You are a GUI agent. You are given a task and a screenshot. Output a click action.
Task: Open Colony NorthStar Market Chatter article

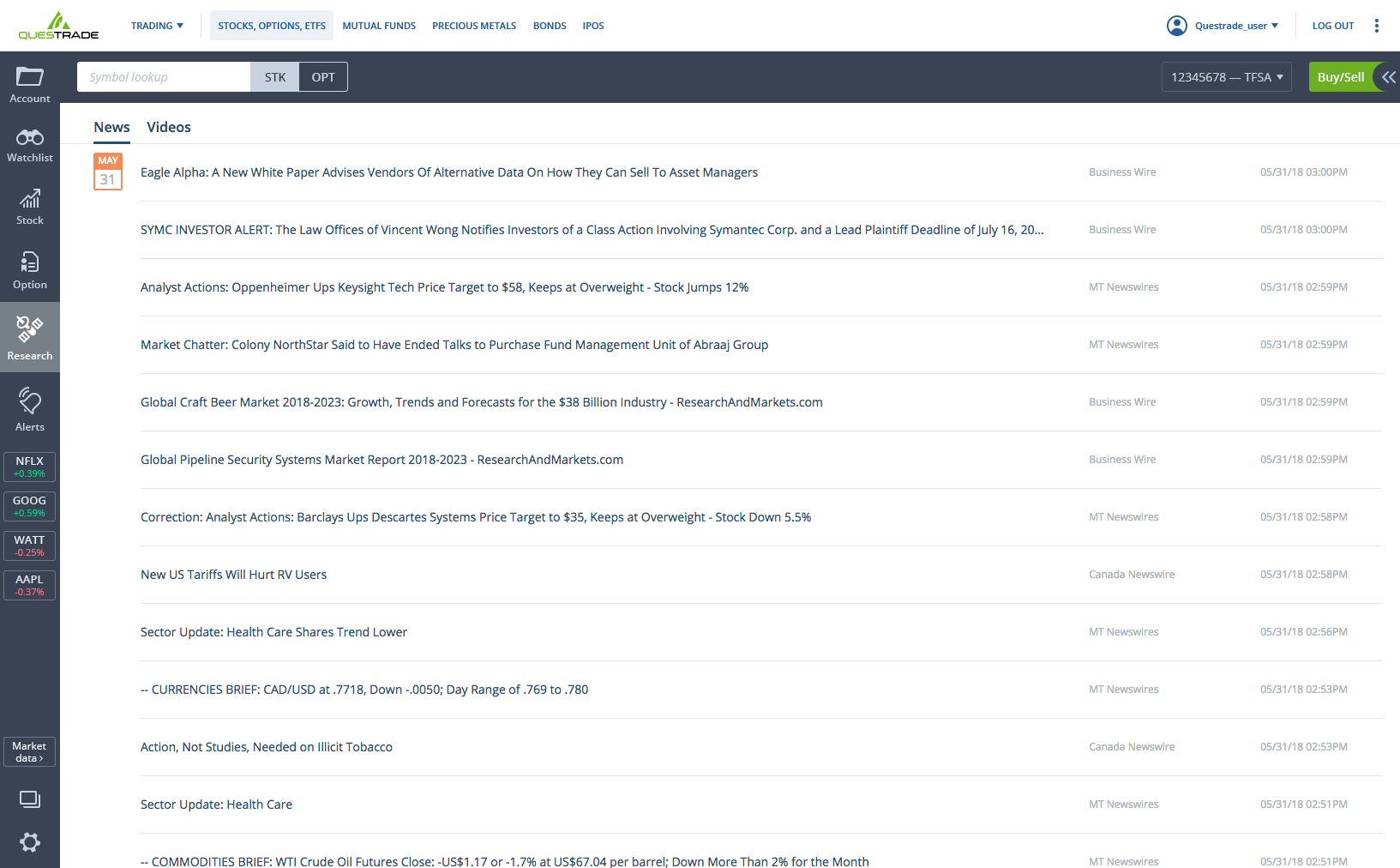(454, 345)
